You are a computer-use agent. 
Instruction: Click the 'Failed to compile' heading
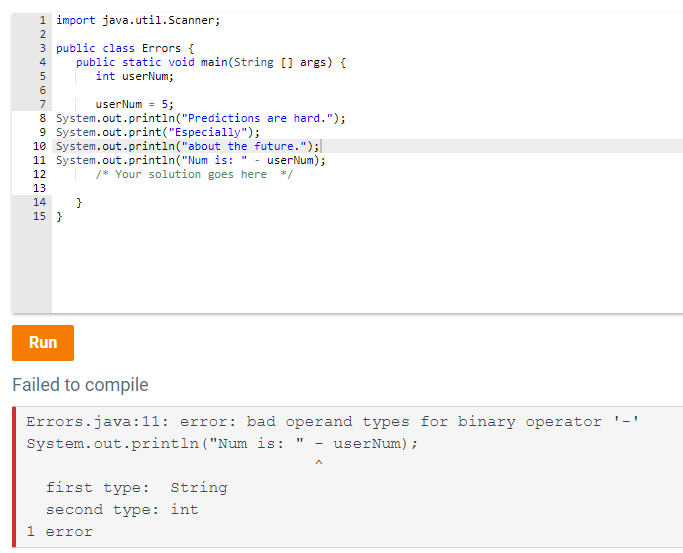(x=81, y=385)
